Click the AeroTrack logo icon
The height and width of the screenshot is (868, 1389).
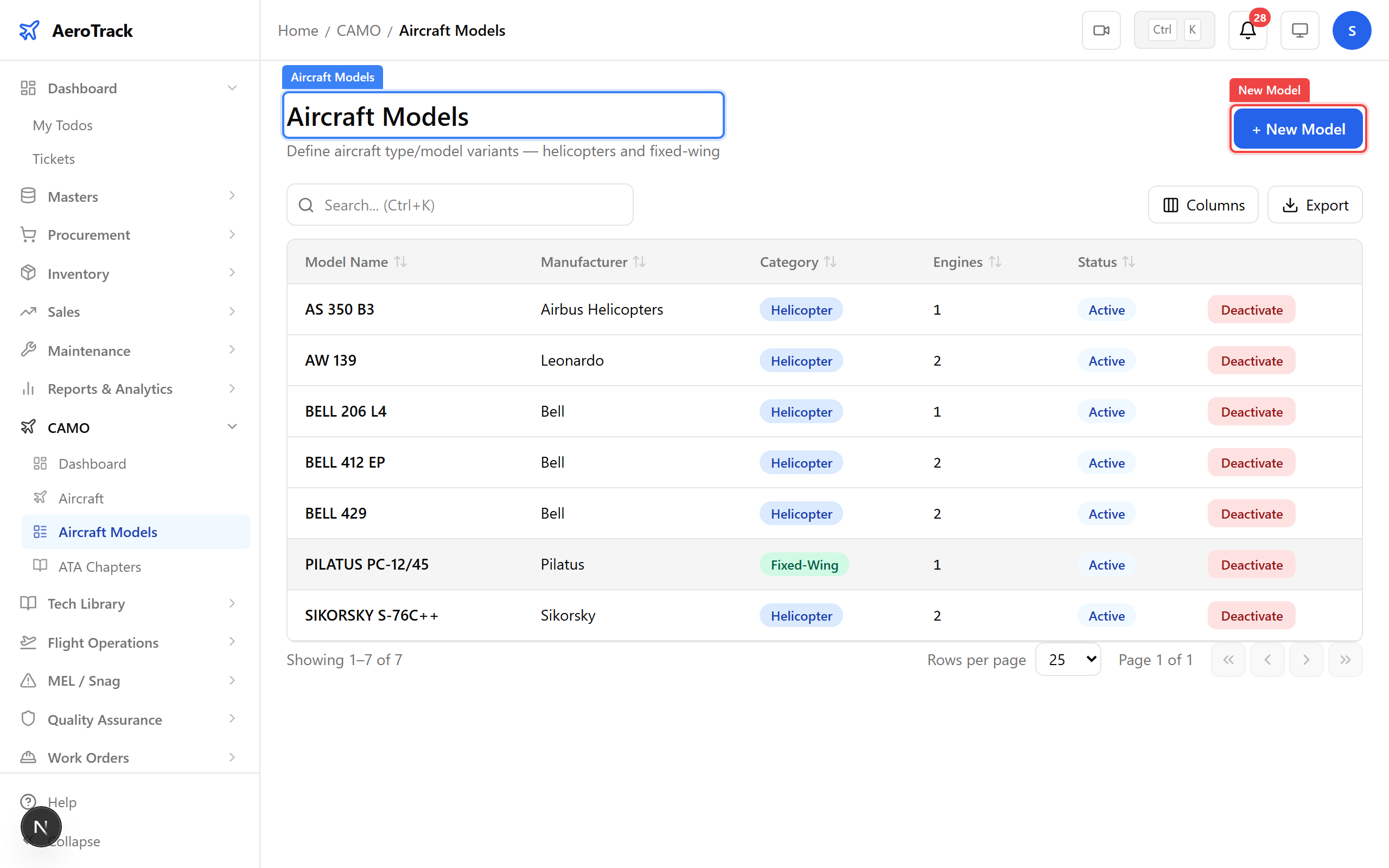(x=29, y=30)
